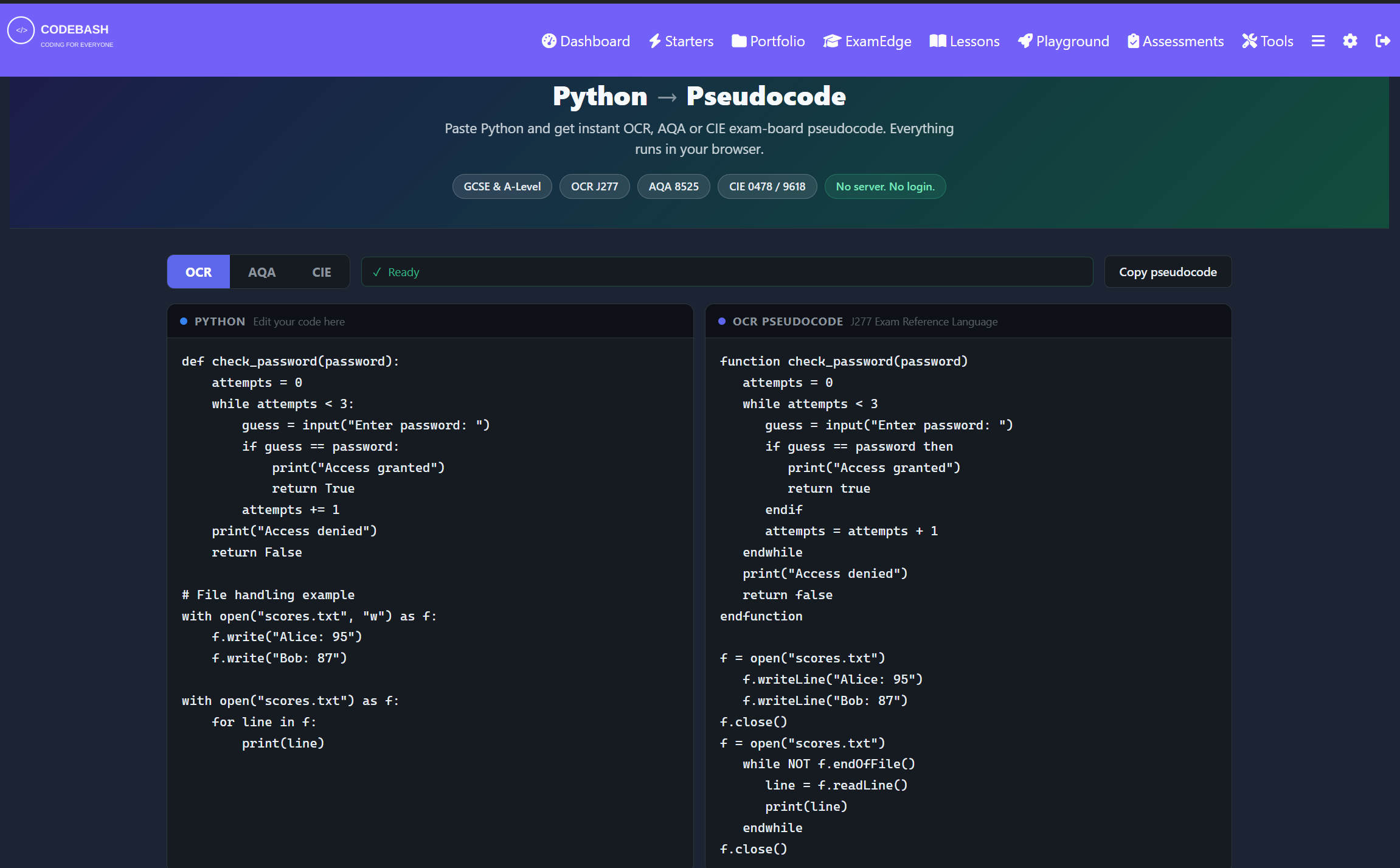Click the Assessments clipboard icon
This screenshot has height=868, width=1400.
[x=1134, y=41]
